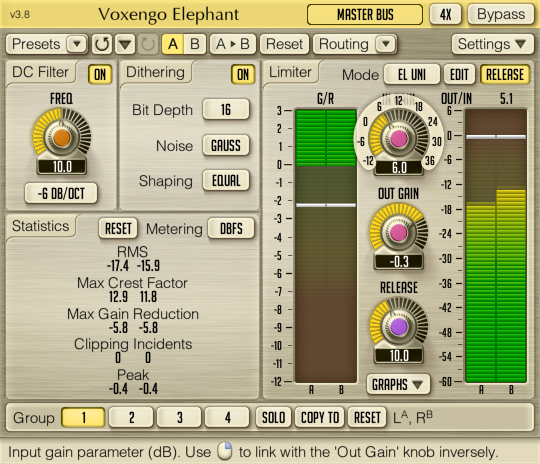The height and width of the screenshot is (464, 540).
Task: Click Max Gain Reduction values -5.8 -5.8
Action: click(x=133, y=328)
